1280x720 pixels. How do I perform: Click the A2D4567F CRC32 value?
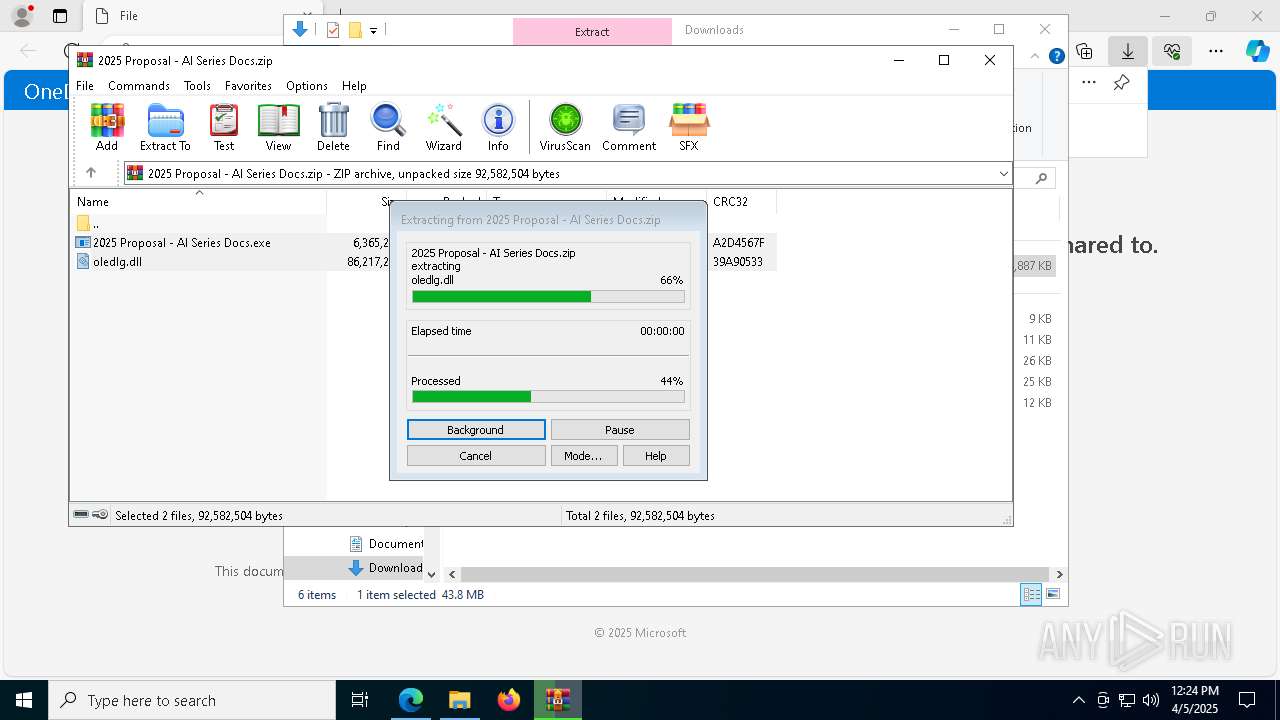pyautogui.click(x=739, y=243)
